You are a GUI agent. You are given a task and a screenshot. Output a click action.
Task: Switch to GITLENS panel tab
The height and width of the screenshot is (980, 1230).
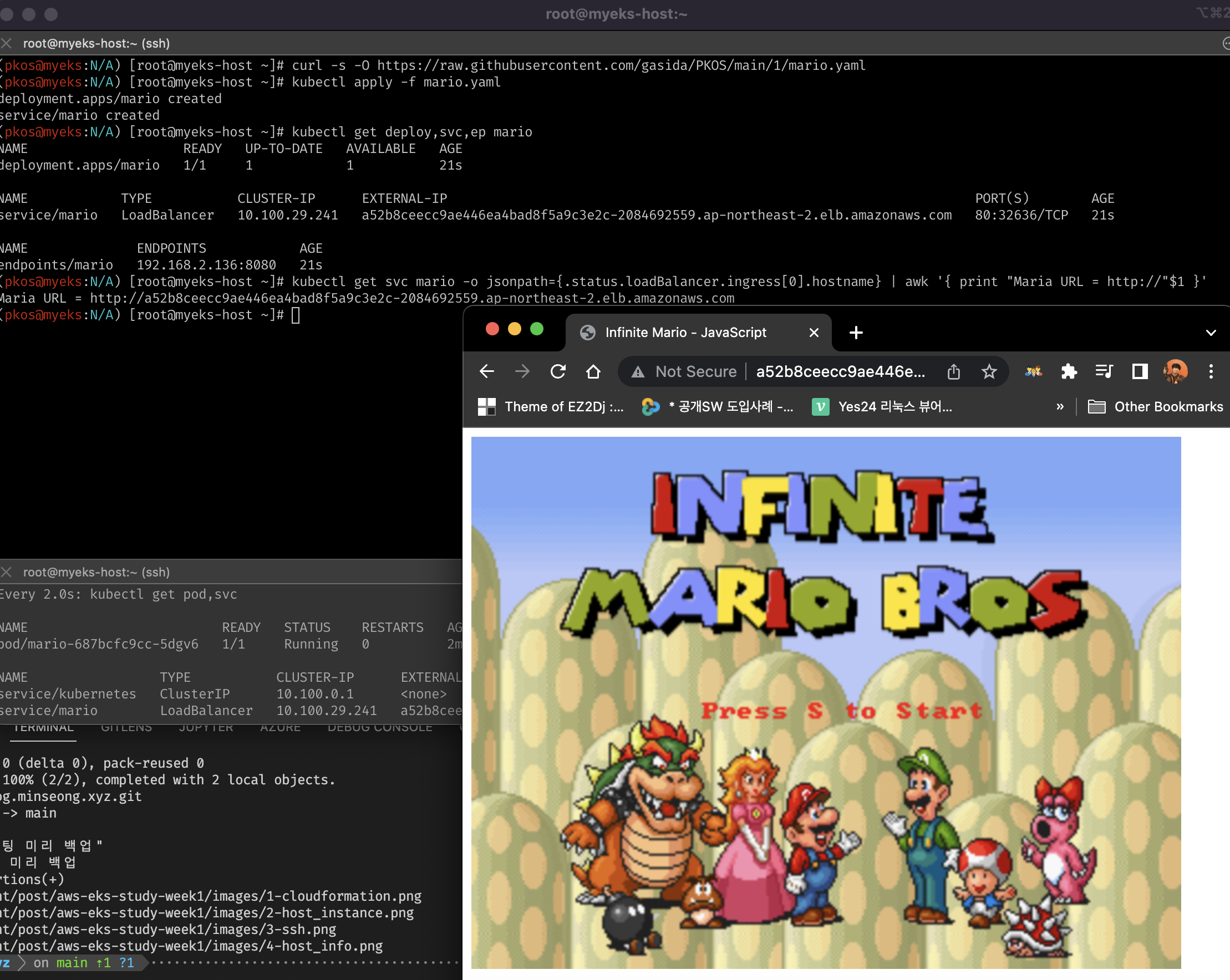pyautogui.click(x=126, y=728)
